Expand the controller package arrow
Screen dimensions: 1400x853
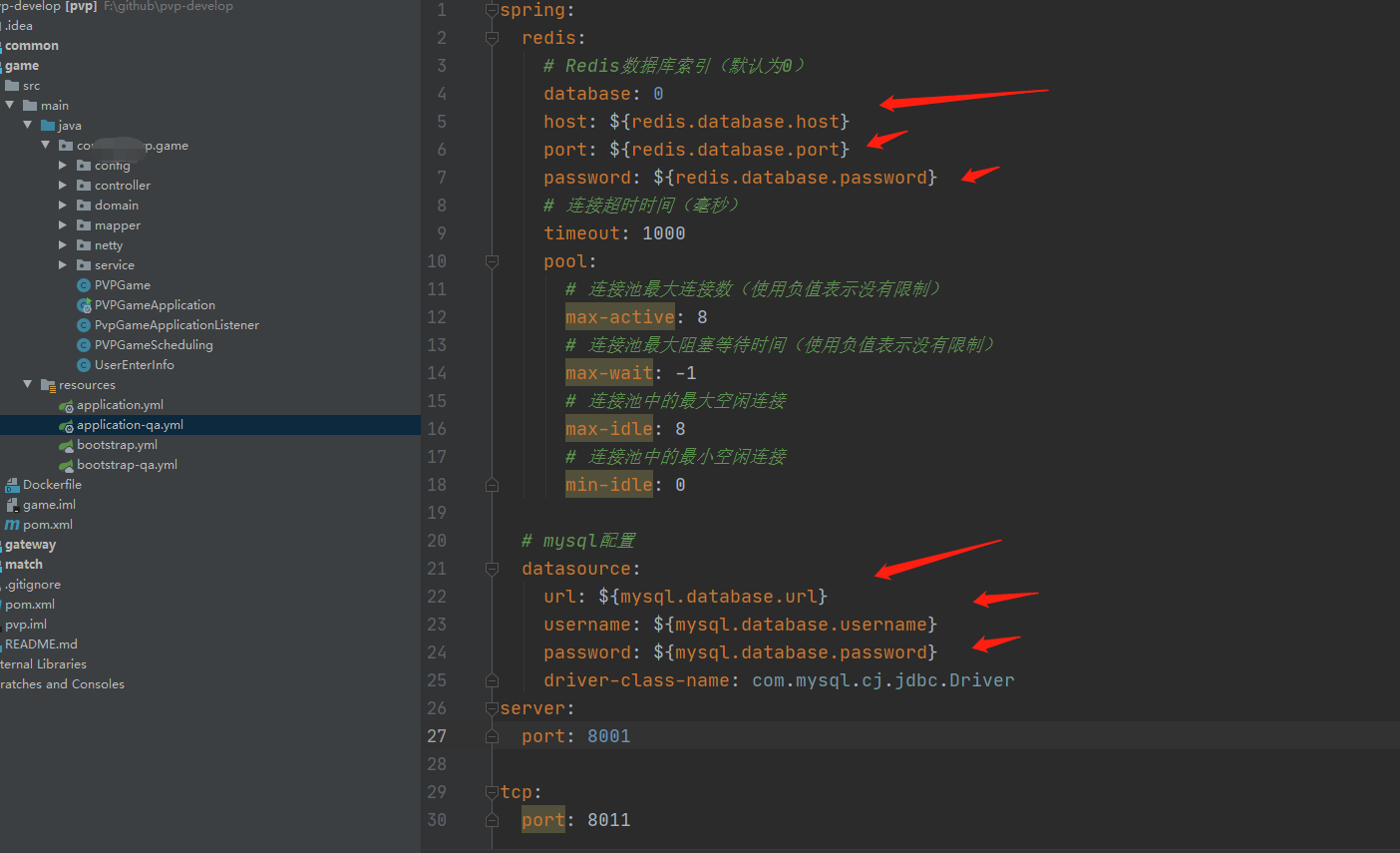(63, 186)
